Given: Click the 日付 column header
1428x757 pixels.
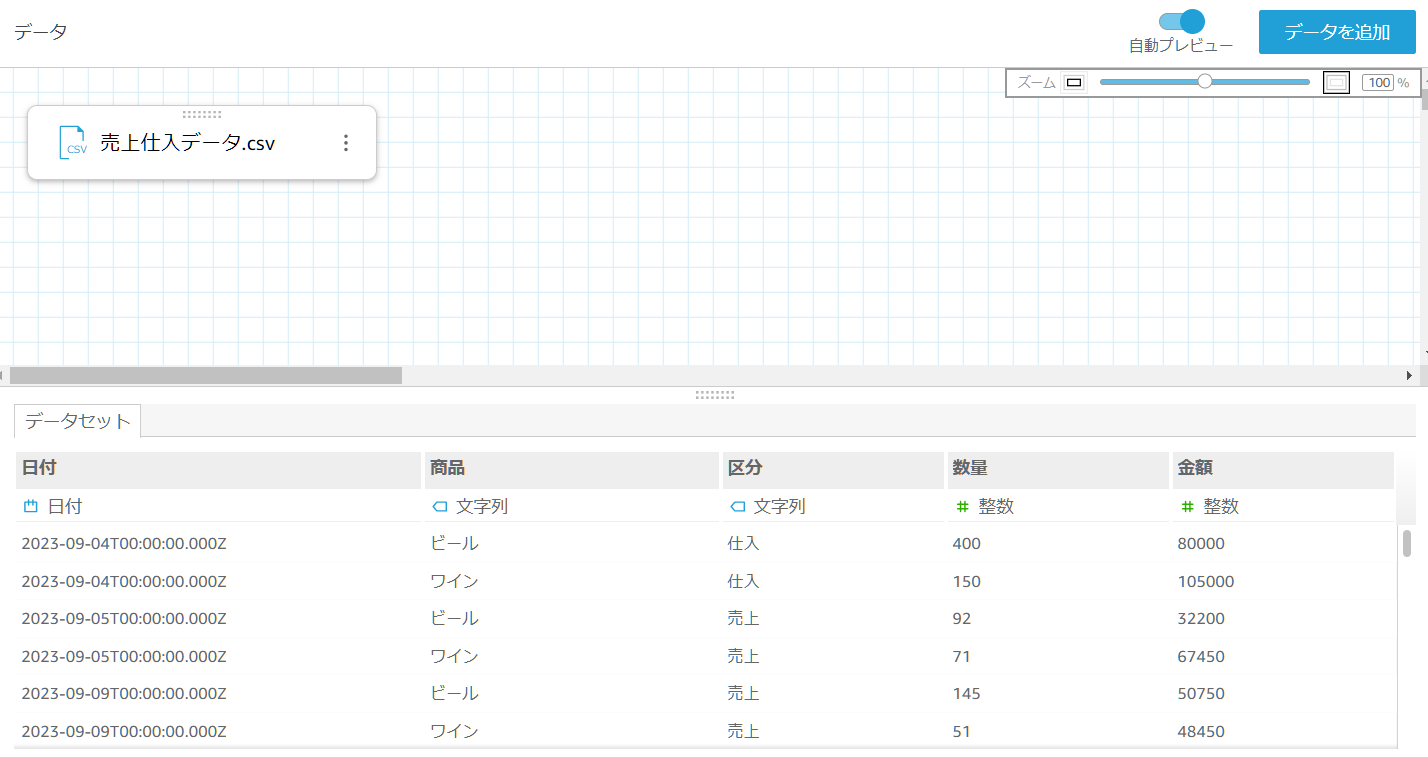Looking at the screenshot, I should pyautogui.click(x=218, y=469).
